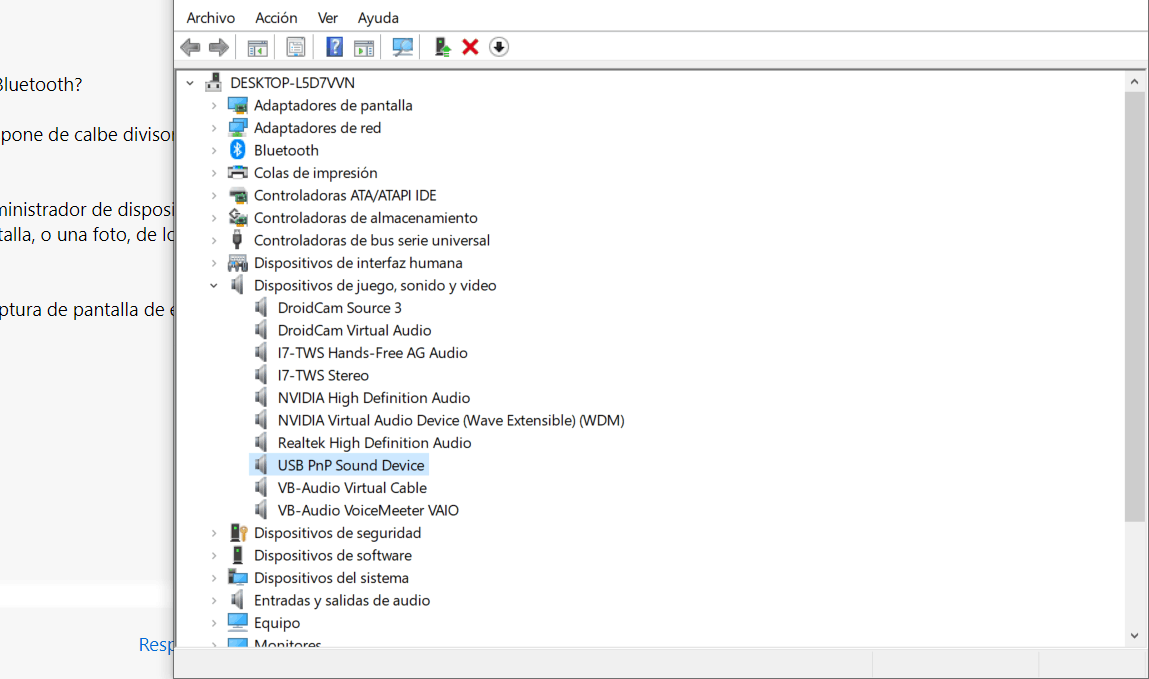Expand the Adaptadores de pantalla node
The image size is (1149, 679).
[x=214, y=106]
